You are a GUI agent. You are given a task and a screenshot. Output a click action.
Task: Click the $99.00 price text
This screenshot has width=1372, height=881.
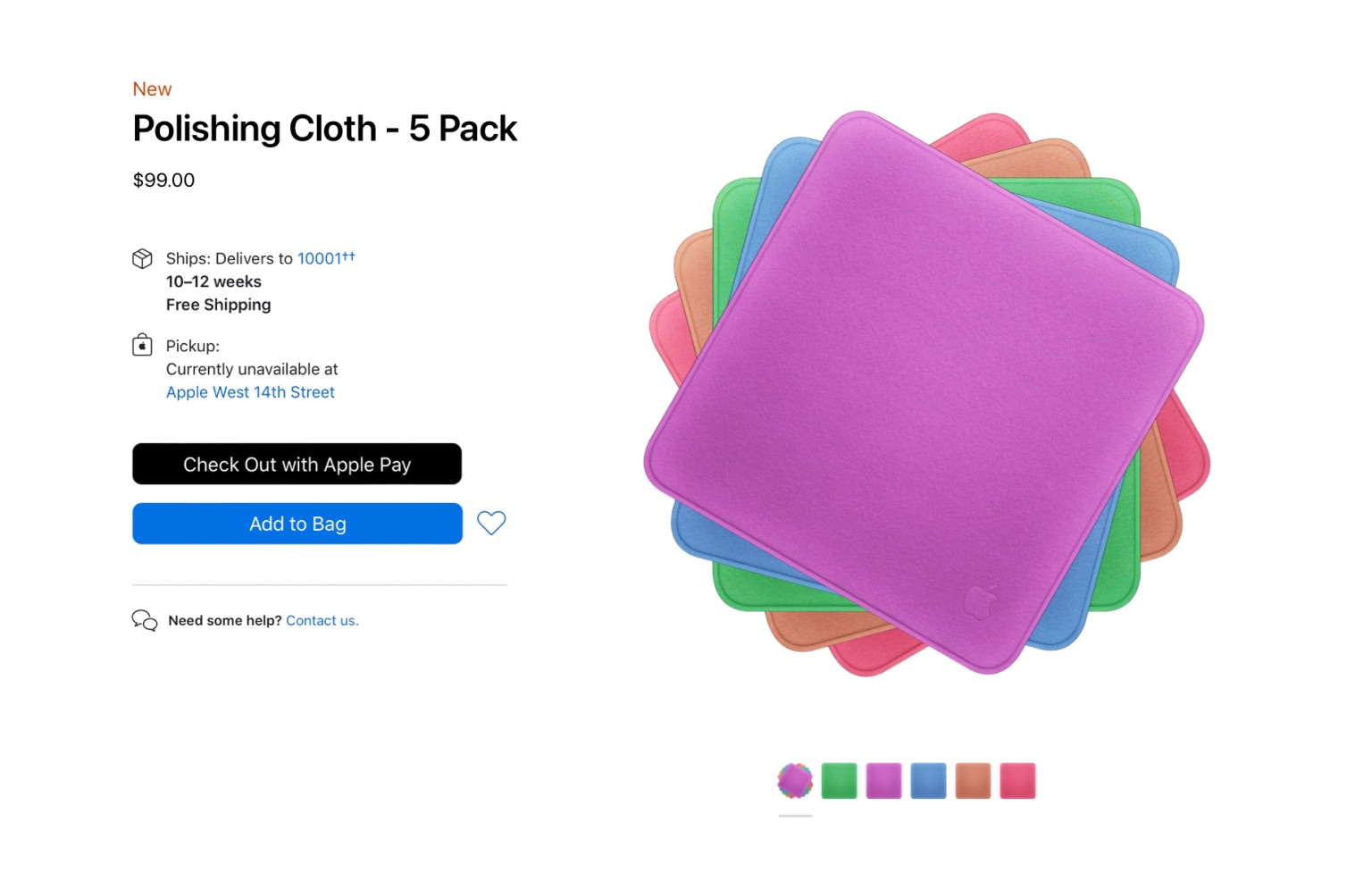click(163, 180)
